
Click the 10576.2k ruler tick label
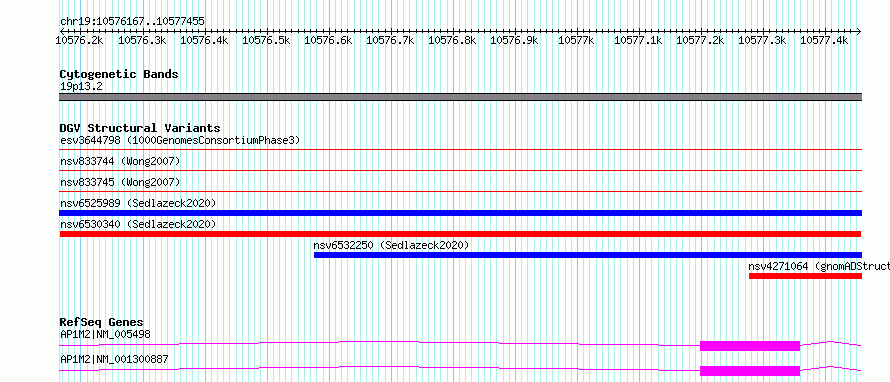80,40
